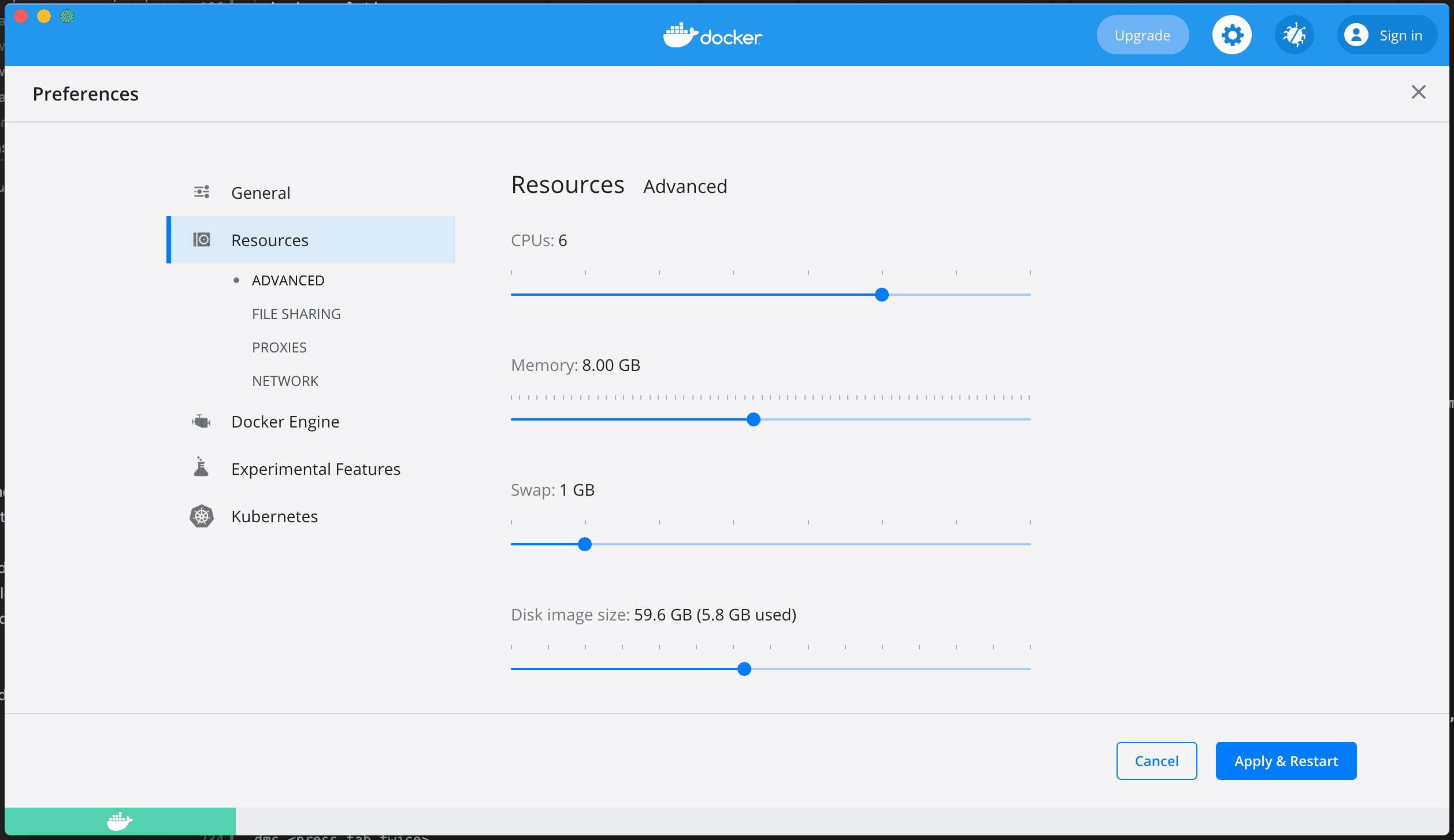
Task: Click the Docker Engine icon
Action: pos(201,421)
